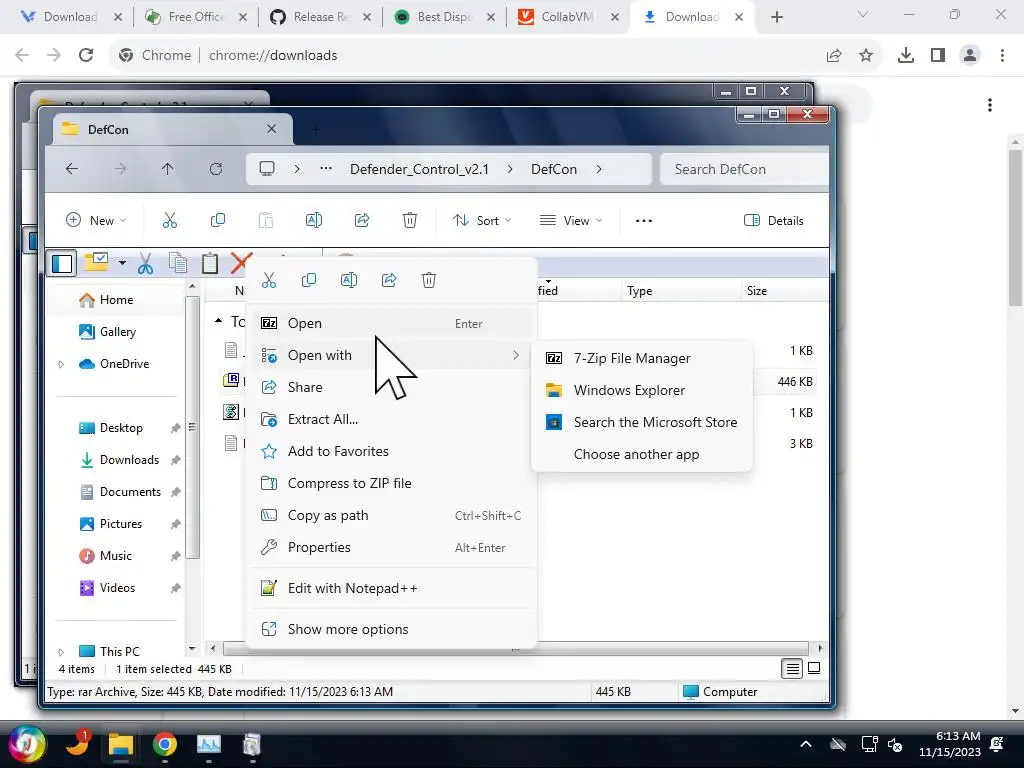
Task: Expand the Open with submenu entry
Action: click(392, 355)
